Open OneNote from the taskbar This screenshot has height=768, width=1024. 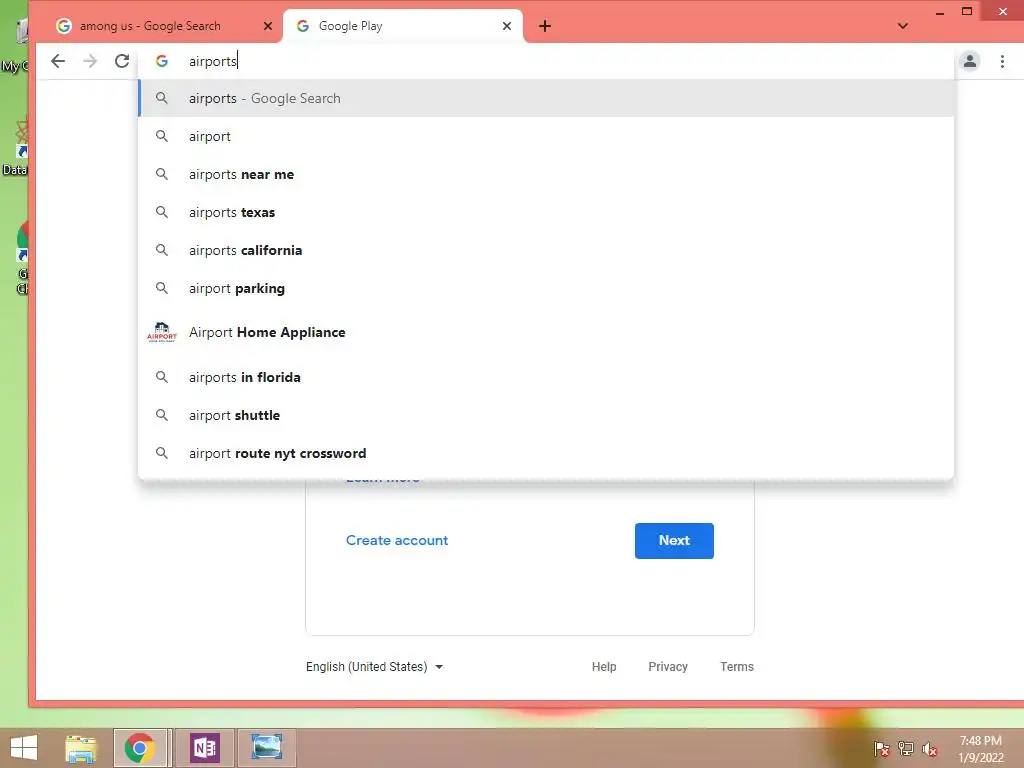204,748
